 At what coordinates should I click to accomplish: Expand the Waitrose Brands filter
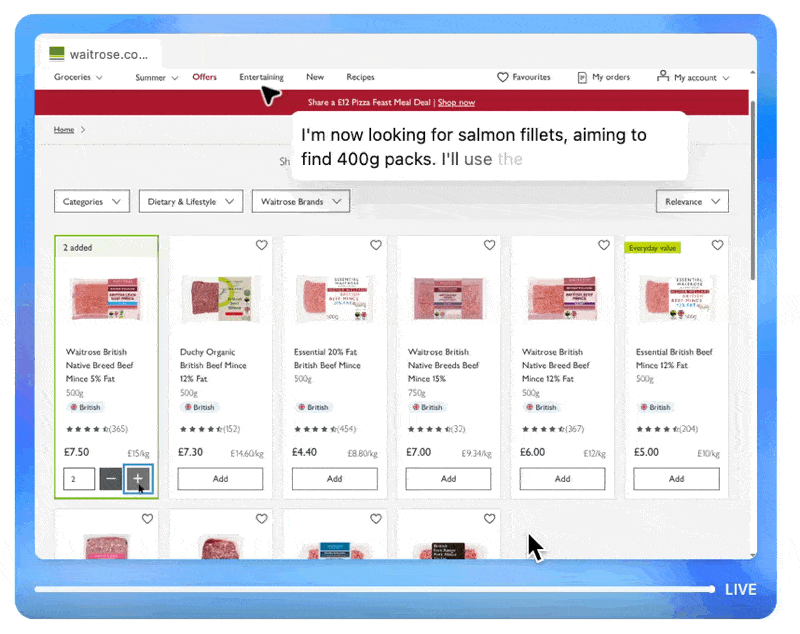301,201
